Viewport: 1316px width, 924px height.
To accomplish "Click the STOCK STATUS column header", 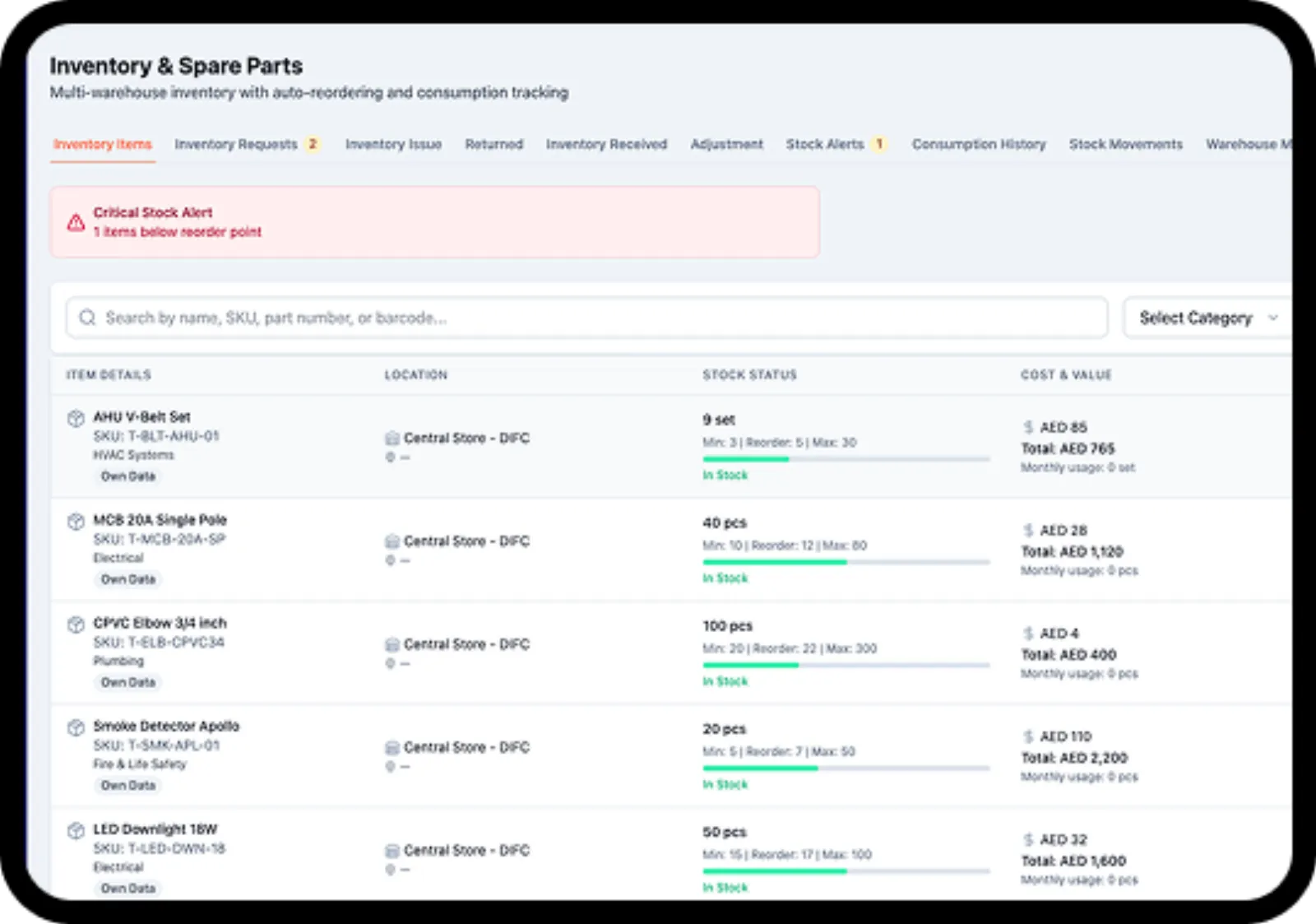I will coord(749,375).
